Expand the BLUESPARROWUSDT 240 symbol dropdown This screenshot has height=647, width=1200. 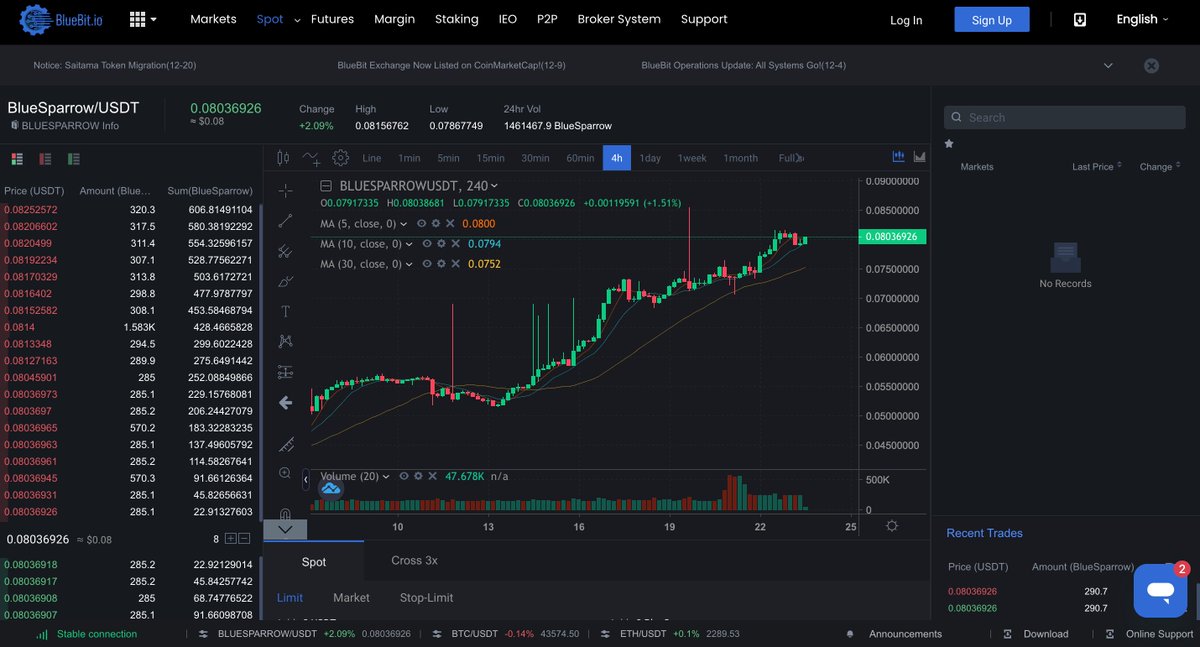(494, 186)
